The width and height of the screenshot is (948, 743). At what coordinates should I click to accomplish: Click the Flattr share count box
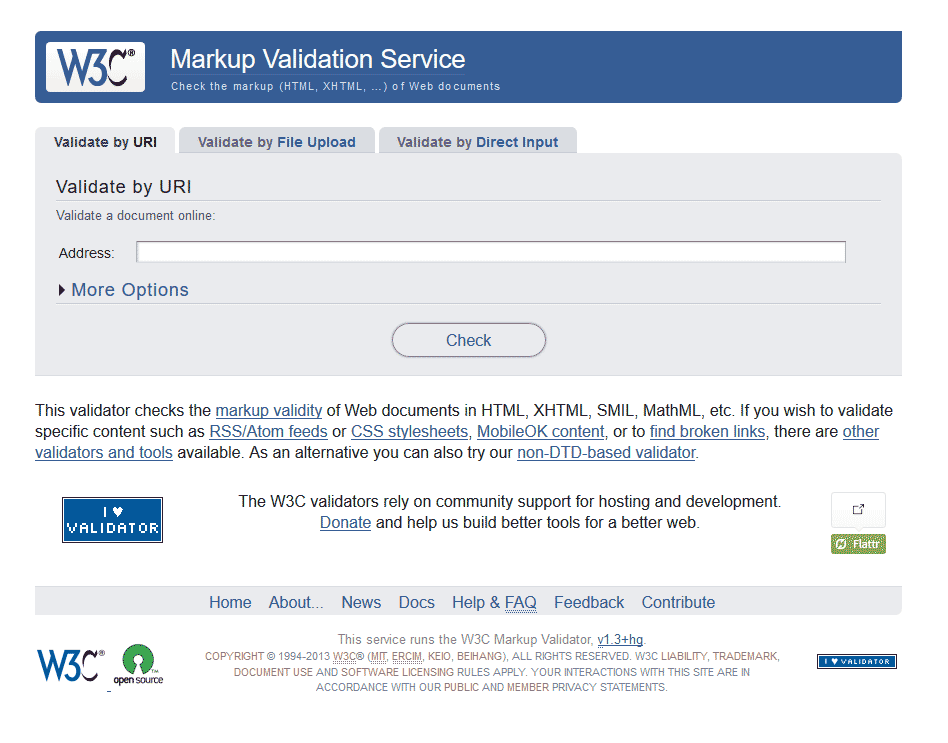pyautogui.click(x=858, y=510)
